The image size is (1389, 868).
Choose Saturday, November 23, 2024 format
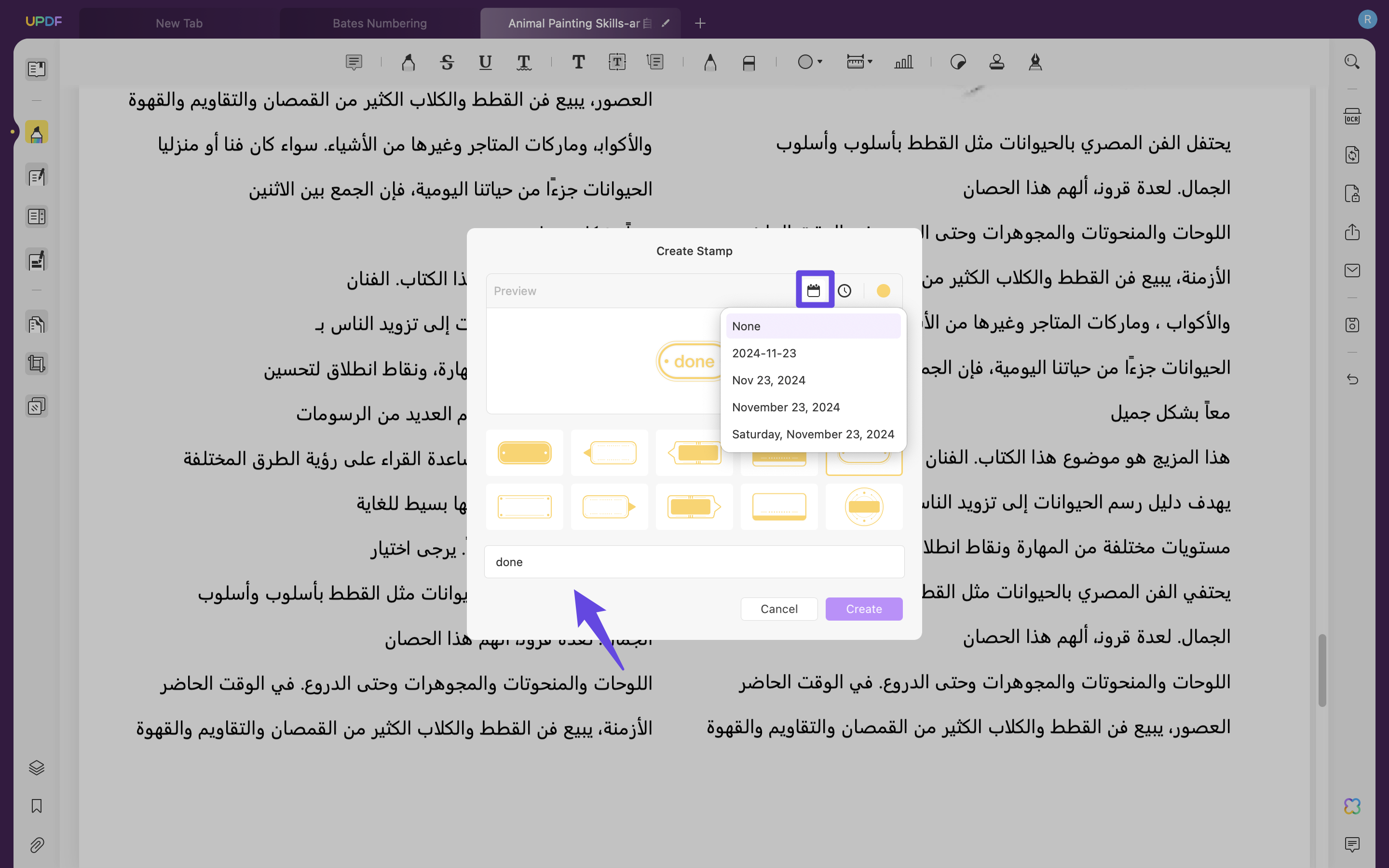[x=813, y=434]
